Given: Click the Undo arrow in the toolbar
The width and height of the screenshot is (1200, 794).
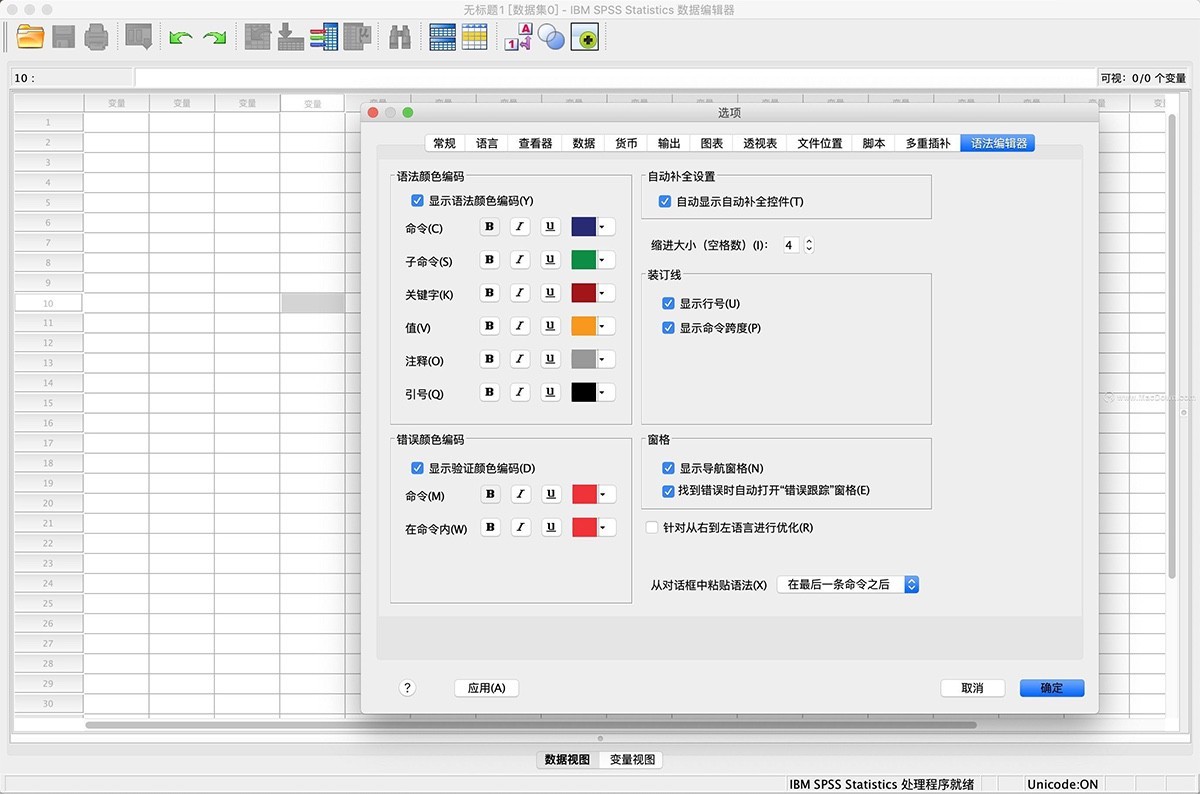Looking at the screenshot, I should click(x=180, y=36).
